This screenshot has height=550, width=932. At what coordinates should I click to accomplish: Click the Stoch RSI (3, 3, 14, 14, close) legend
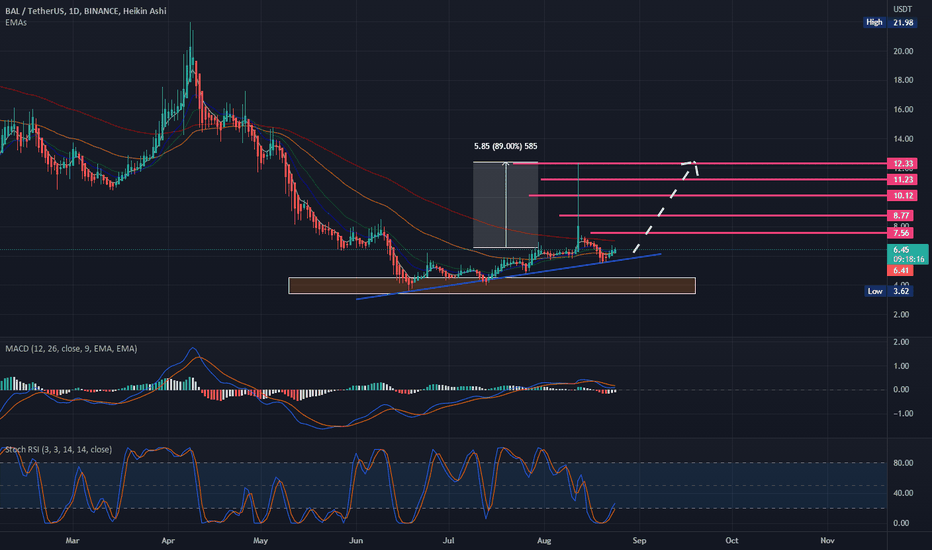coord(58,450)
